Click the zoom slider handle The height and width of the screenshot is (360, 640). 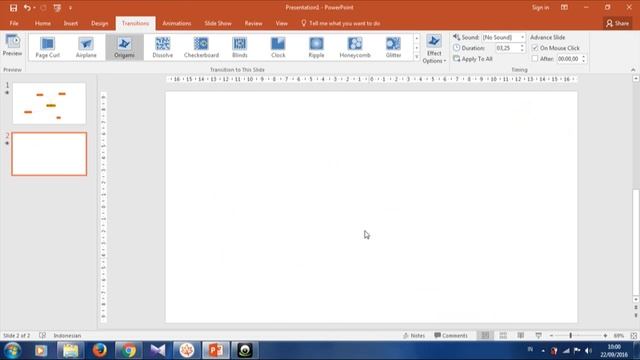571,336
